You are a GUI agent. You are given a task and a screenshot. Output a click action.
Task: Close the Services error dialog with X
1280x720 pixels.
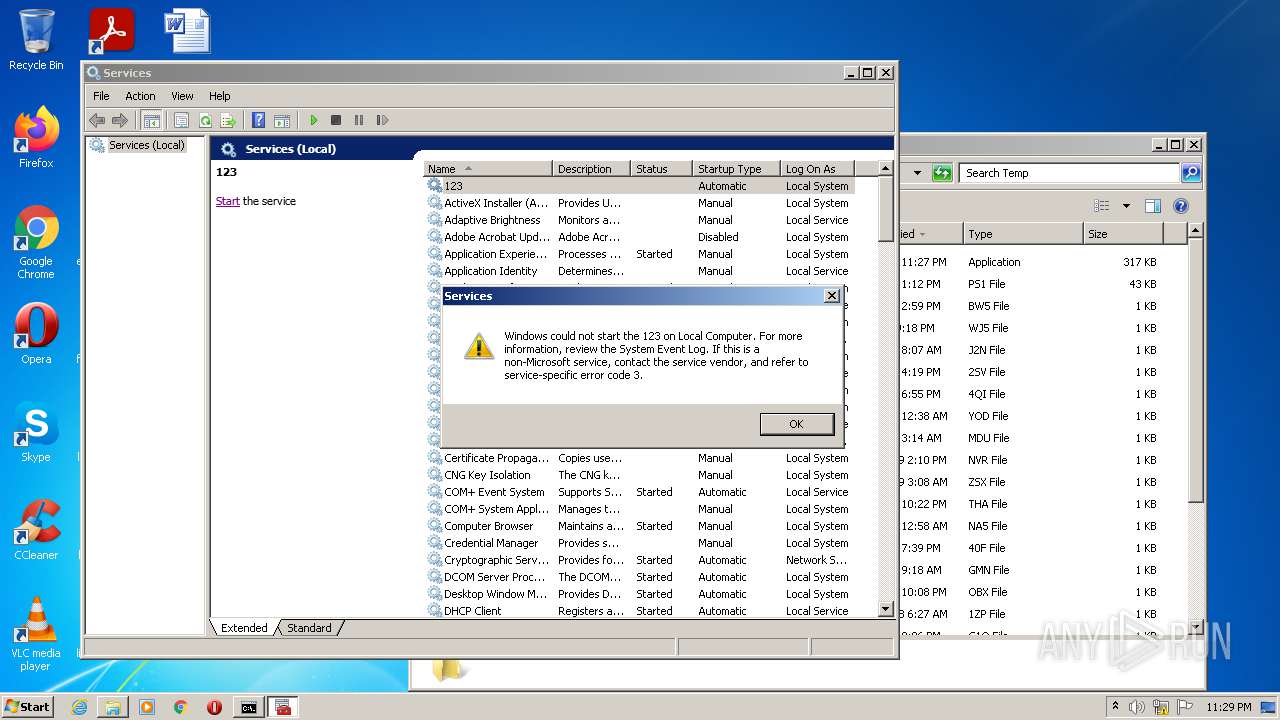(x=831, y=296)
